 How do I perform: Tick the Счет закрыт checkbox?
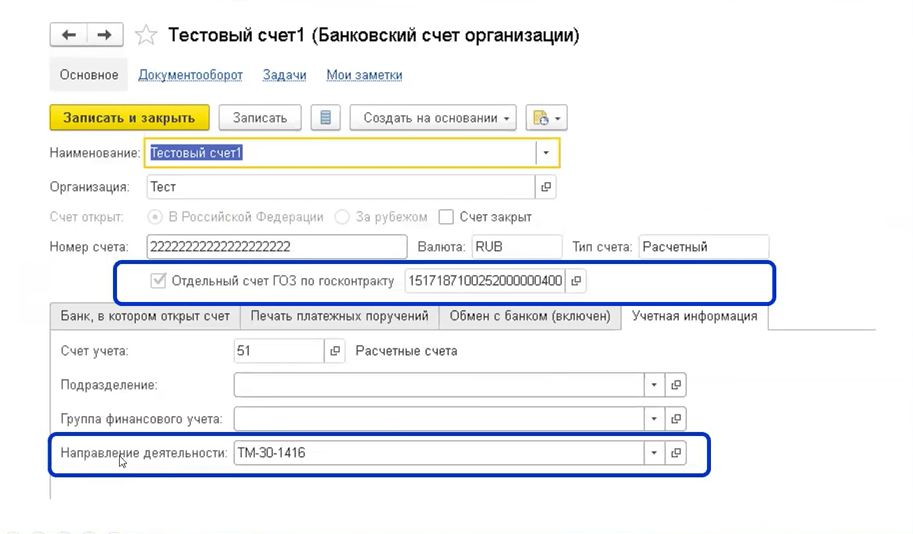point(446,217)
